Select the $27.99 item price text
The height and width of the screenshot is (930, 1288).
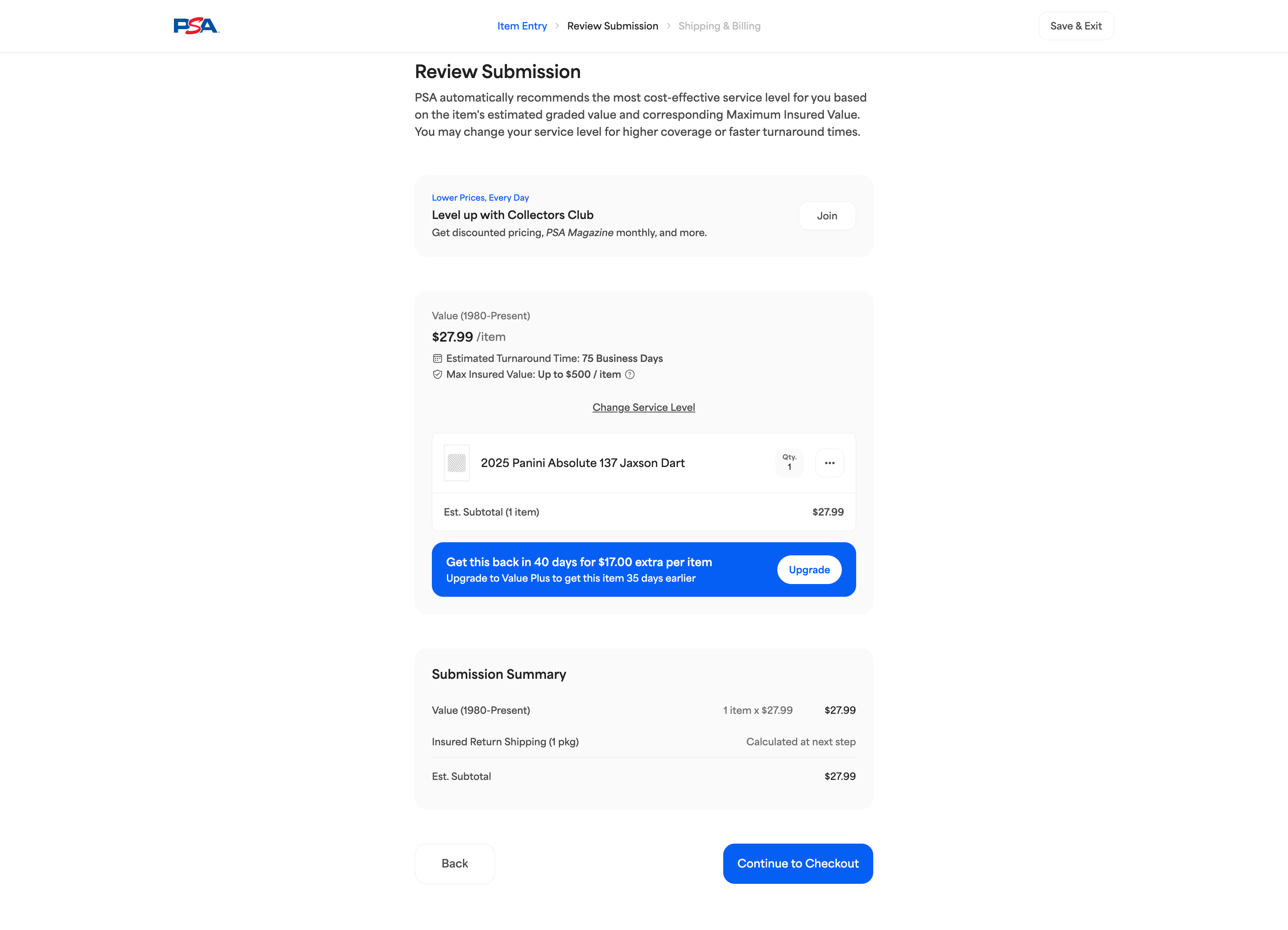tap(452, 336)
